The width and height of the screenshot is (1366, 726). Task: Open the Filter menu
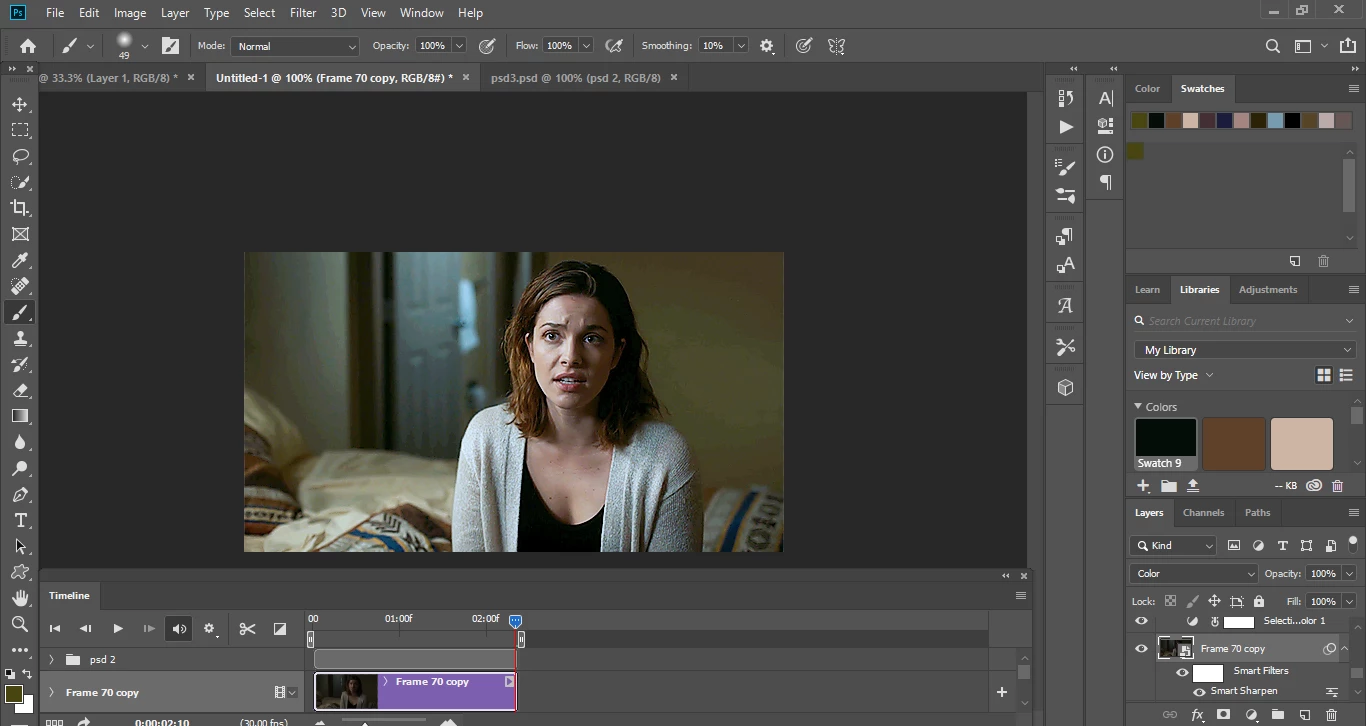click(x=302, y=13)
